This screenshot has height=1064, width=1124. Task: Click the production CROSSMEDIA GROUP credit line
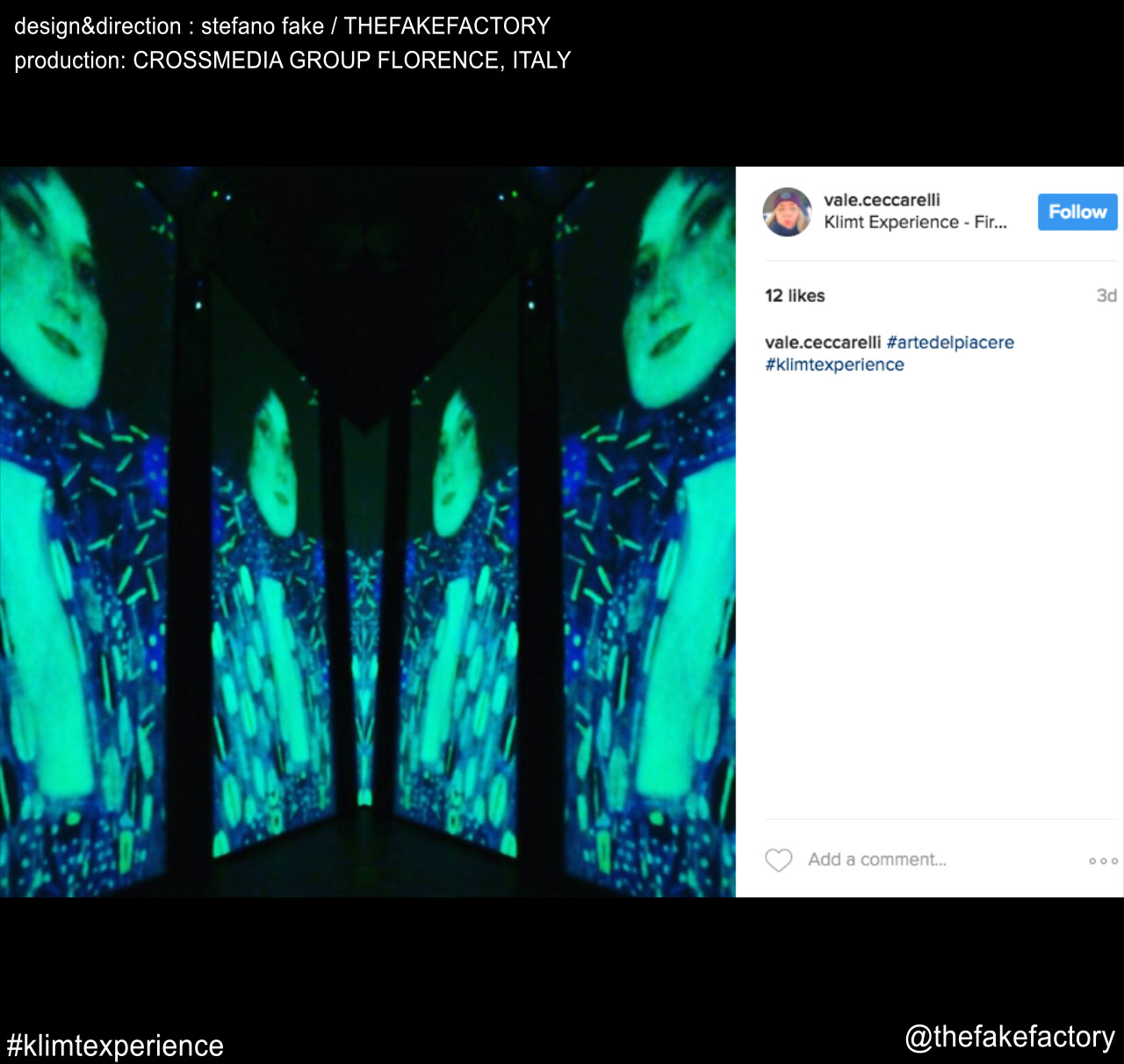tap(292, 61)
